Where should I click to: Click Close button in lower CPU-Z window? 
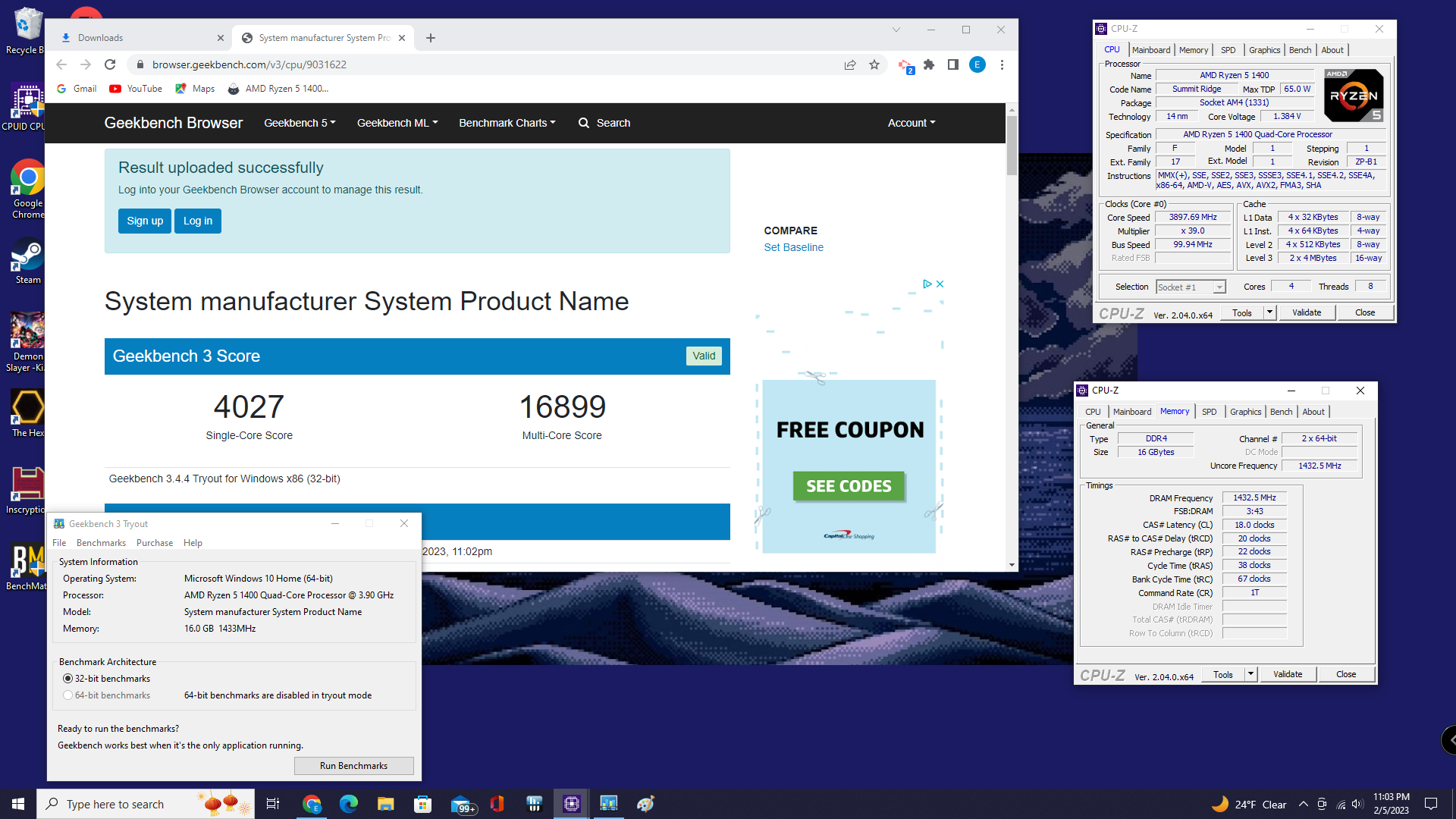coord(1346,674)
